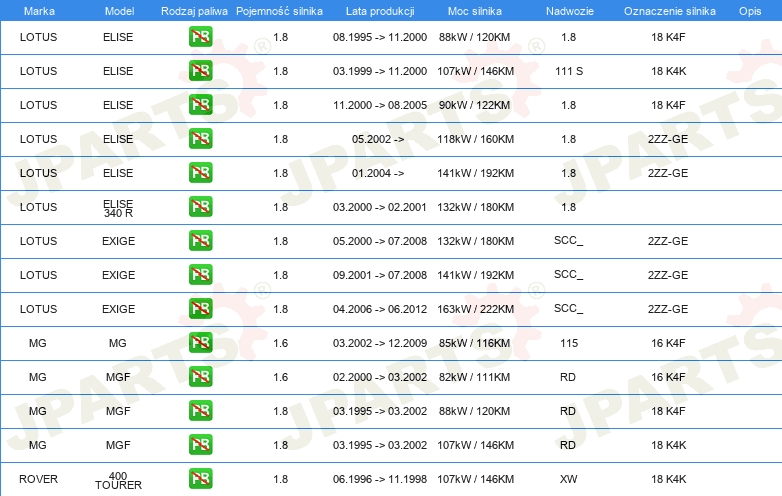Click fuel icon in MGF 82kW row
The width and height of the screenshot is (782, 496).
click(200, 376)
